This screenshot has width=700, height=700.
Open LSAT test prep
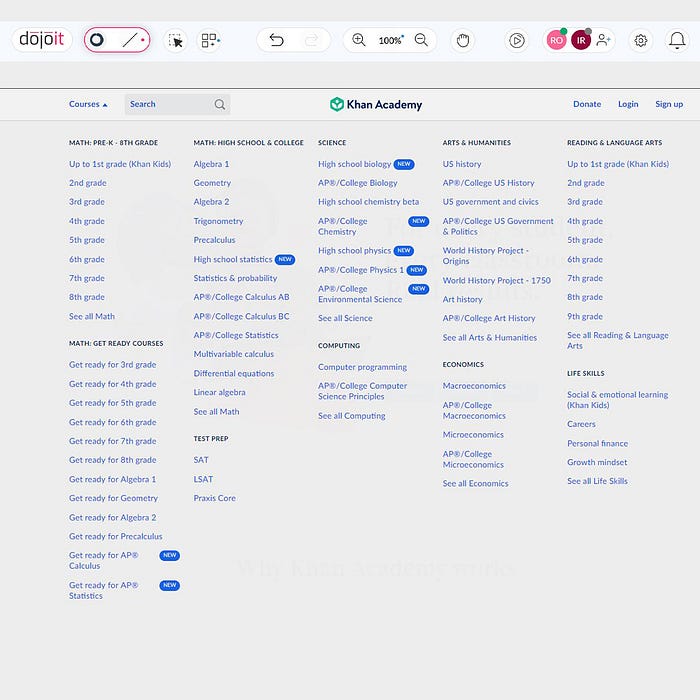[x=203, y=479]
